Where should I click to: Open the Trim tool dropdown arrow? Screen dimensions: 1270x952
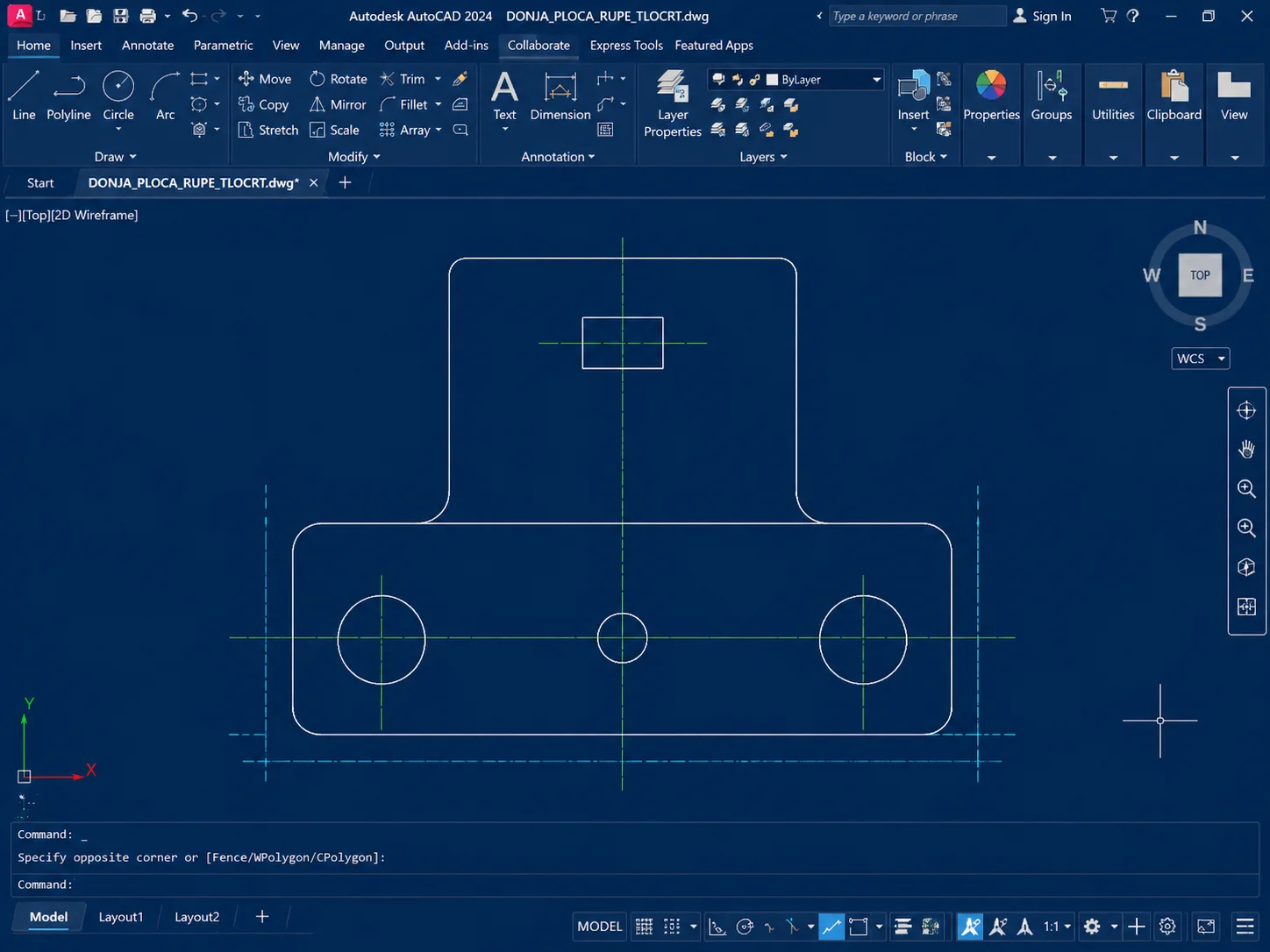pyautogui.click(x=438, y=79)
